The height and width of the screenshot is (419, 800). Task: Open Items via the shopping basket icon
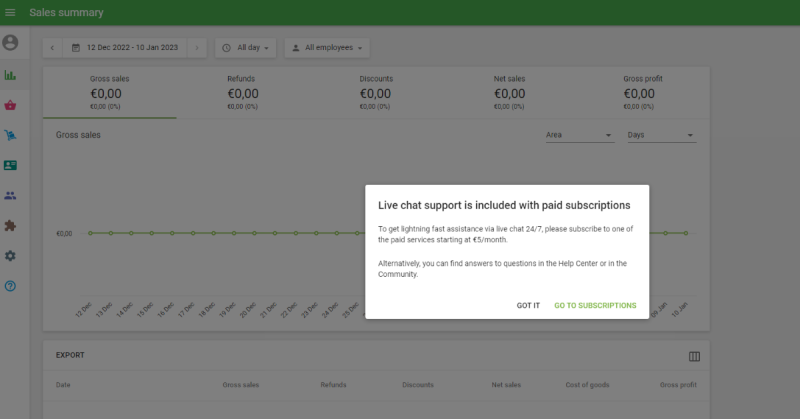[11, 105]
